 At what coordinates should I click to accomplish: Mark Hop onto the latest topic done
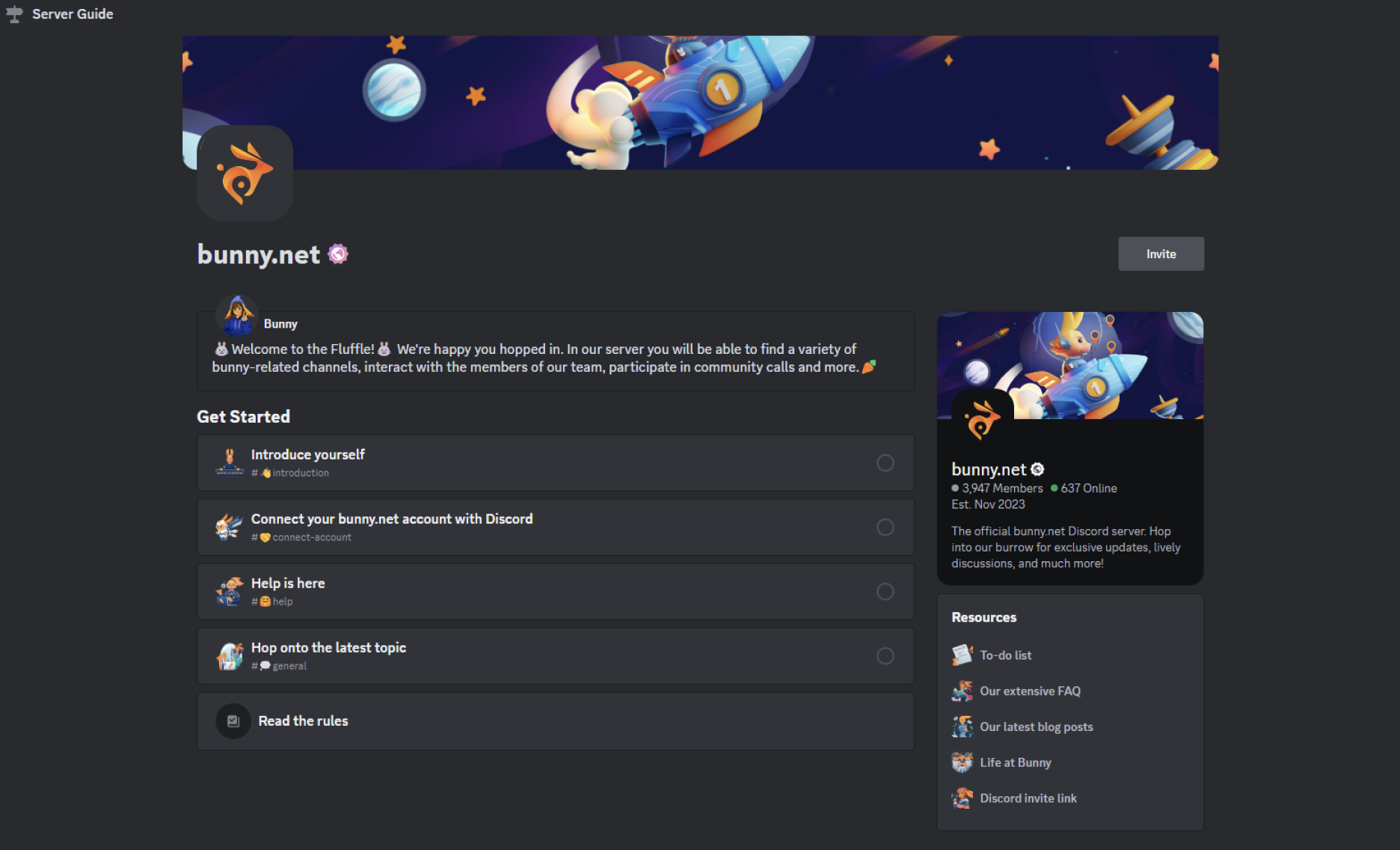coord(885,656)
